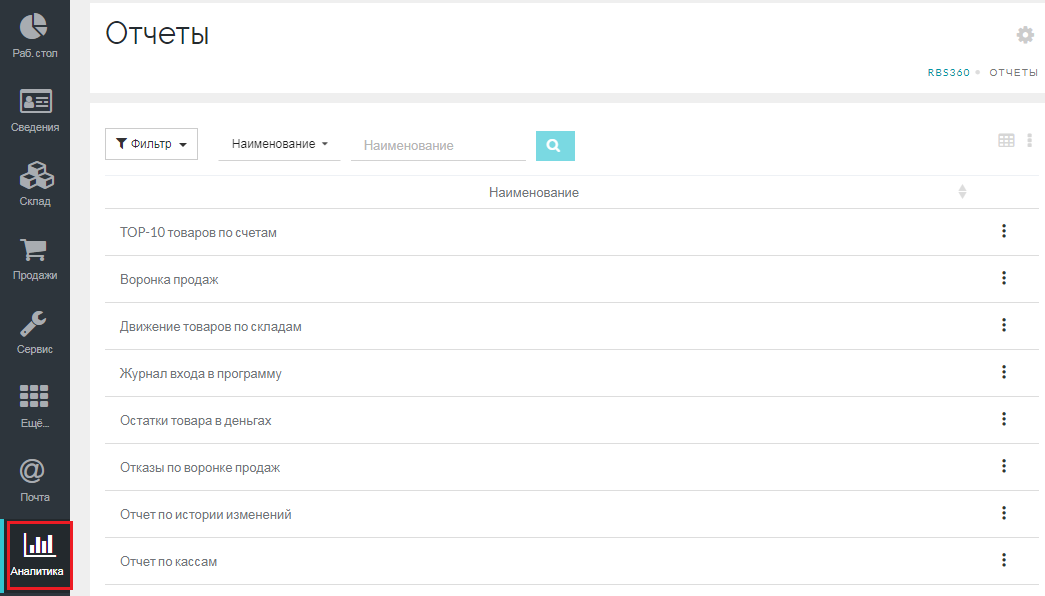Open actions menu for Остатки товара в деньгах
This screenshot has height=596, width=1045.
point(1003,419)
